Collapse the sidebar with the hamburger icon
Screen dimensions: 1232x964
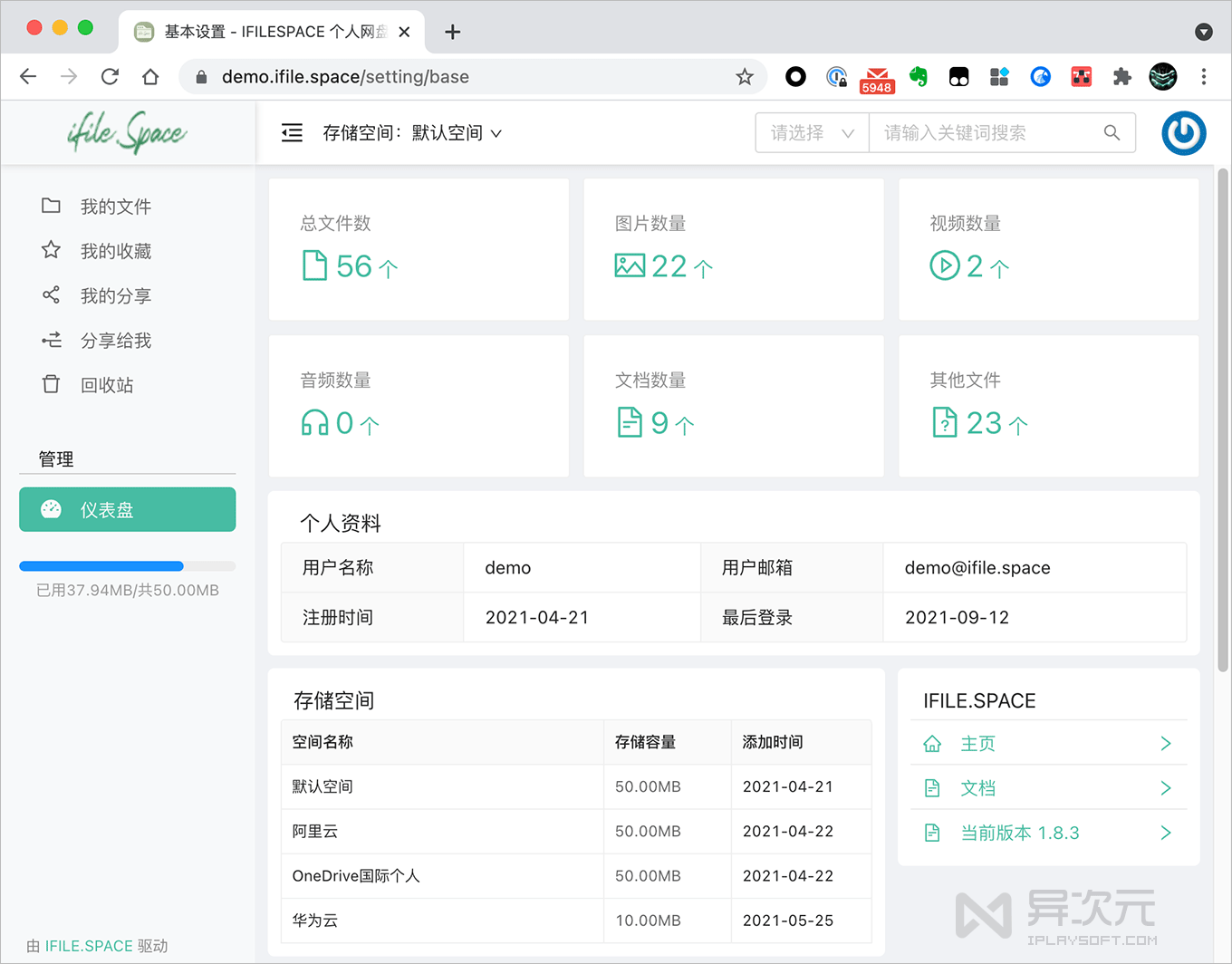click(291, 132)
